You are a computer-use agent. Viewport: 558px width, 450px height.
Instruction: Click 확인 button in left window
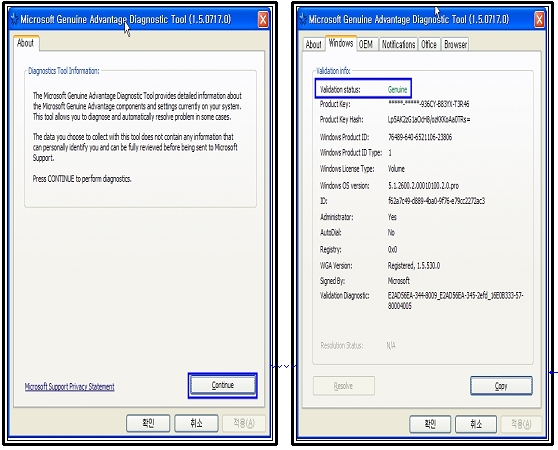pyautogui.click(x=148, y=423)
